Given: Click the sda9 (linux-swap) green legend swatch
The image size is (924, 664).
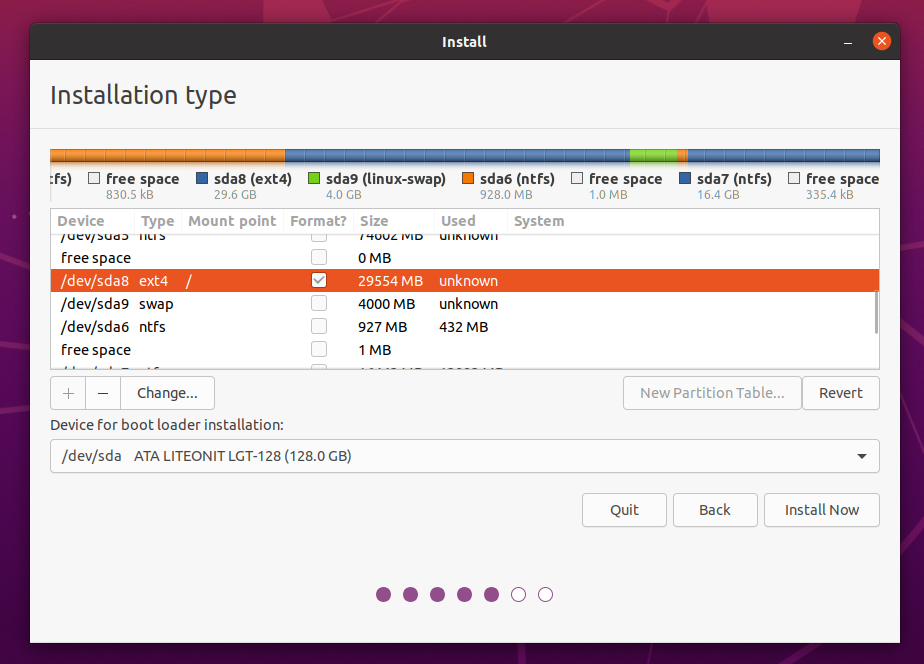Looking at the screenshot, I should [314, 178].
